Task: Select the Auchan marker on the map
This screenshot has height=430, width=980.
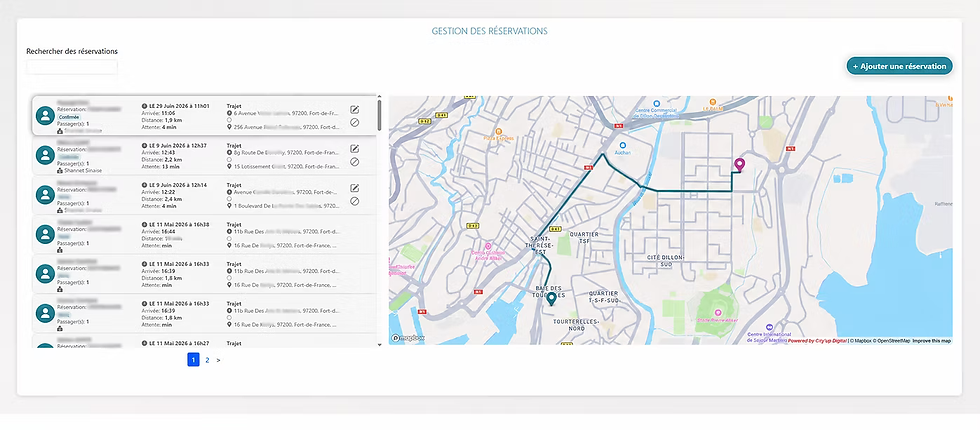Action: point(622,145)
